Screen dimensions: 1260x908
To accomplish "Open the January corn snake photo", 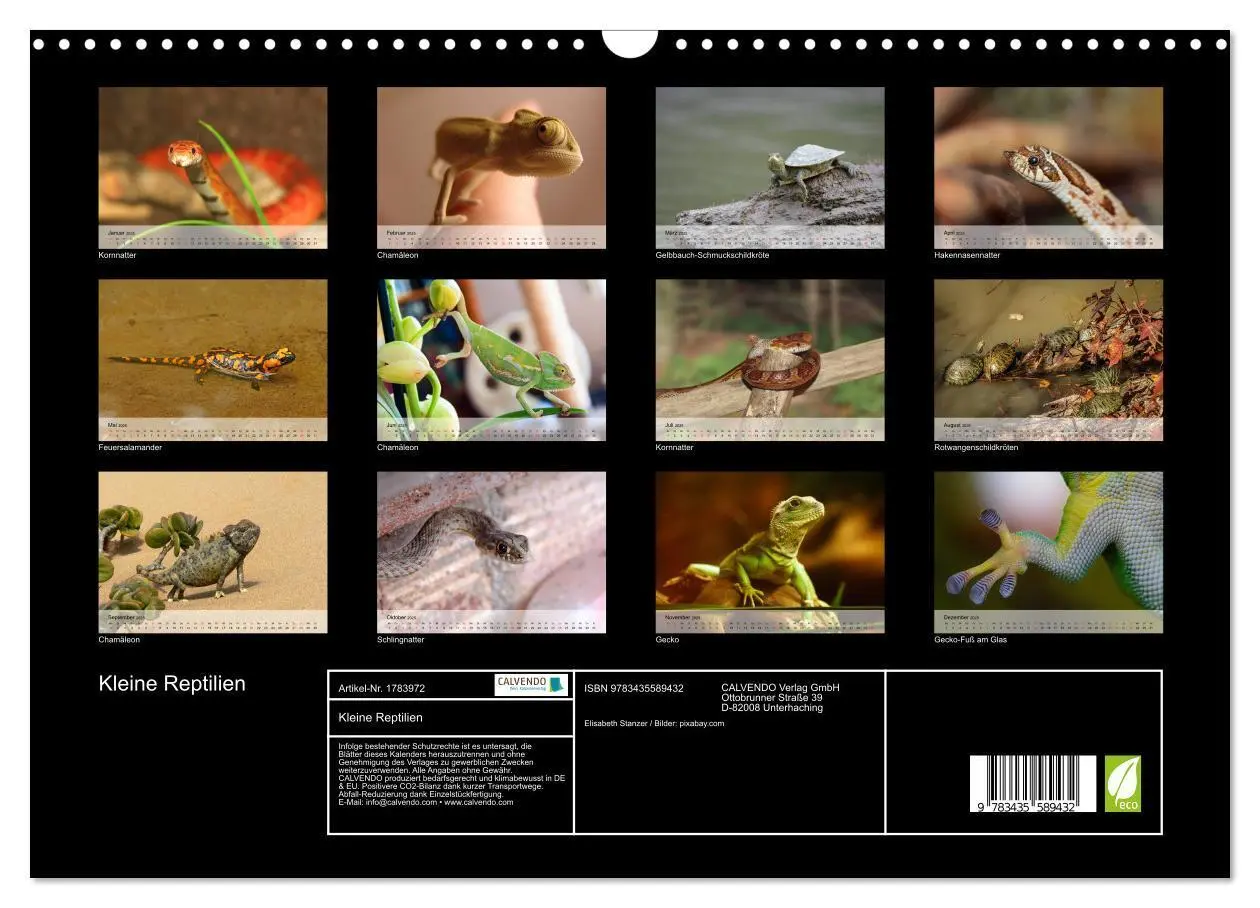I will pyautogui.click(x=213, y=168).
